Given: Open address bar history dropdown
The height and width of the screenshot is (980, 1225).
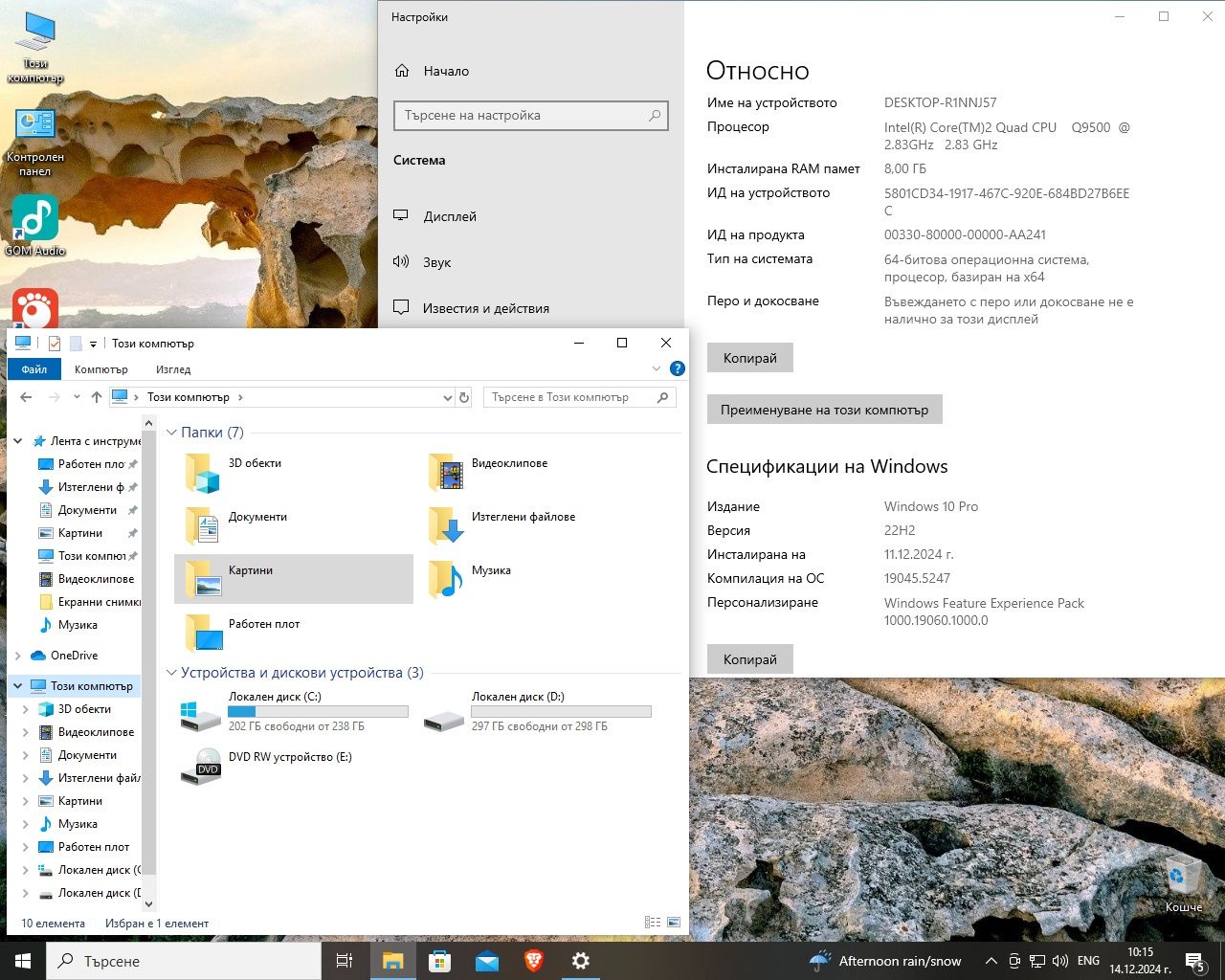Looking at the screenshot, I should click(x=447, y=397).
